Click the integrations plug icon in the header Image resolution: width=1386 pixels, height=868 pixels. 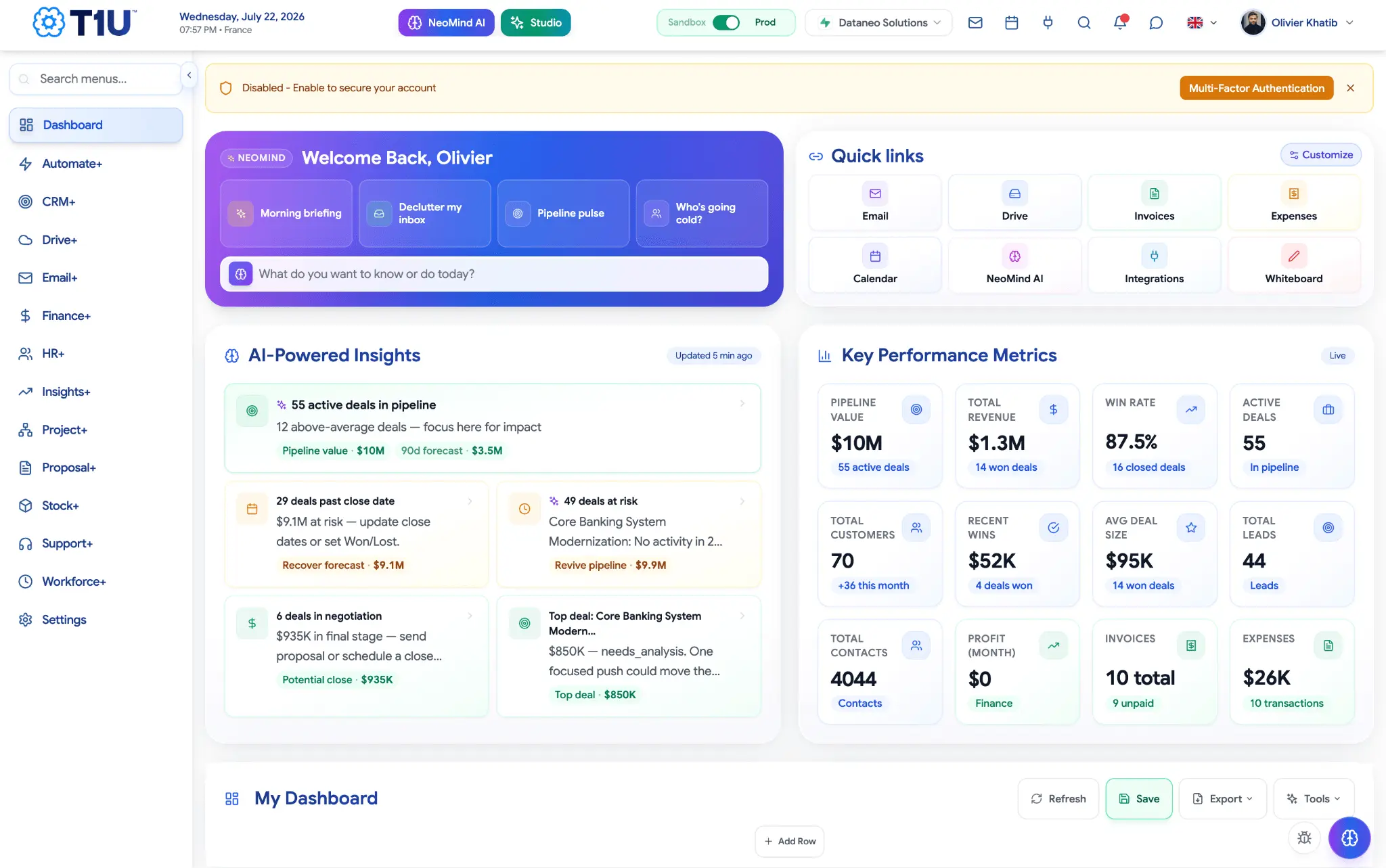(1048, 22)
